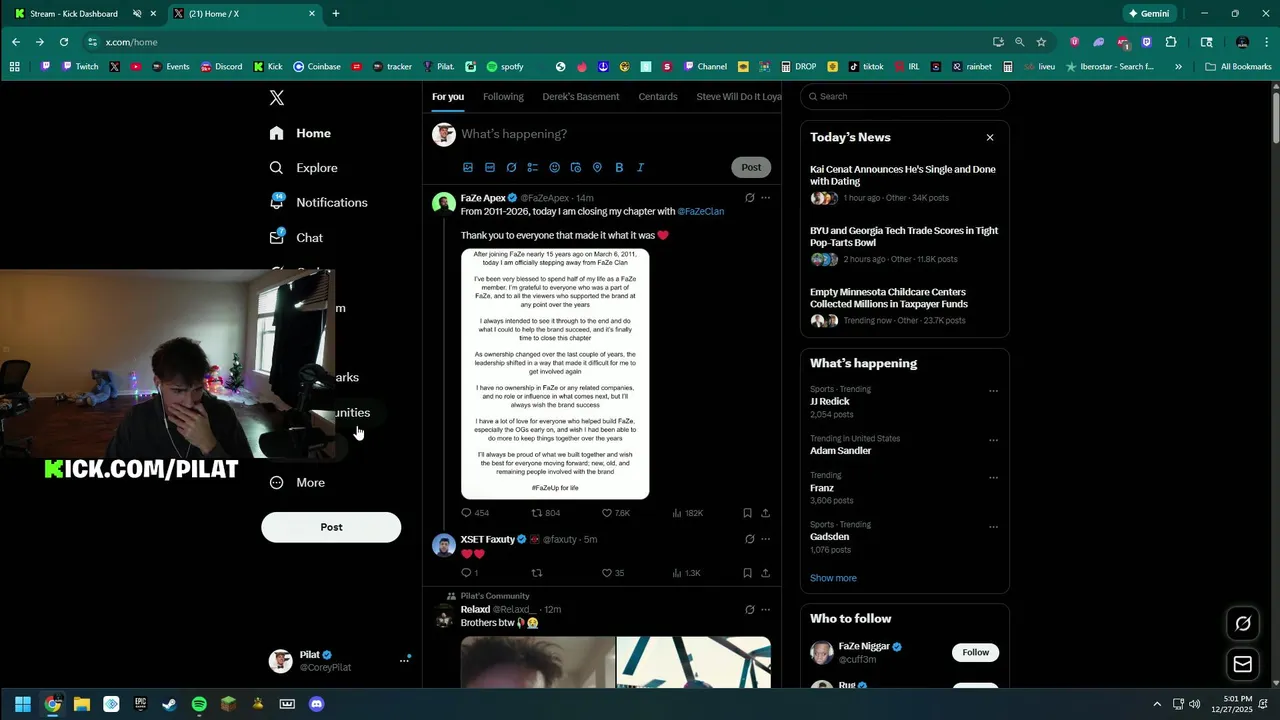Open the more options for JJ Redick trend
This screenshot has height=720, width=1280.
point(993,391)
